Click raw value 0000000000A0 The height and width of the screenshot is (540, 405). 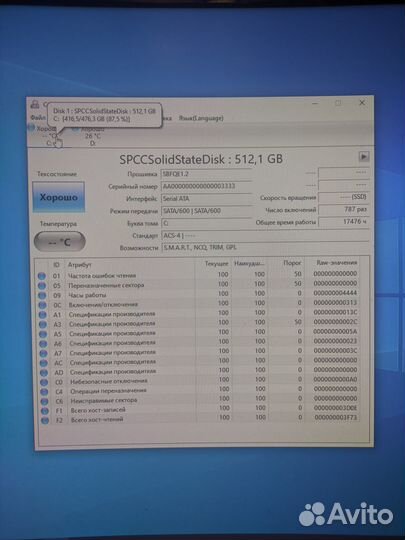(x=336, y=379)
